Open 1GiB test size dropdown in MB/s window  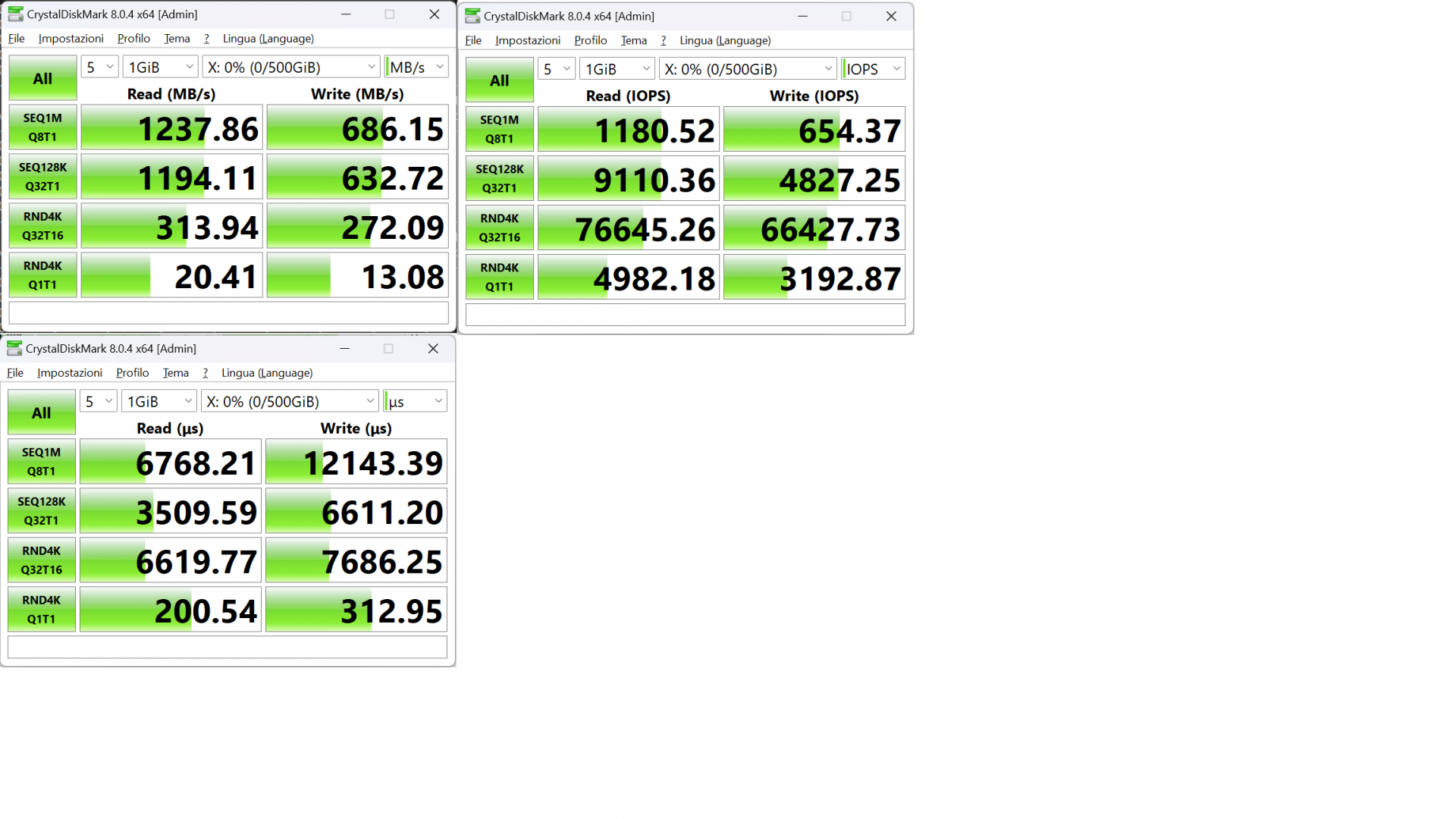coord(160,67)
